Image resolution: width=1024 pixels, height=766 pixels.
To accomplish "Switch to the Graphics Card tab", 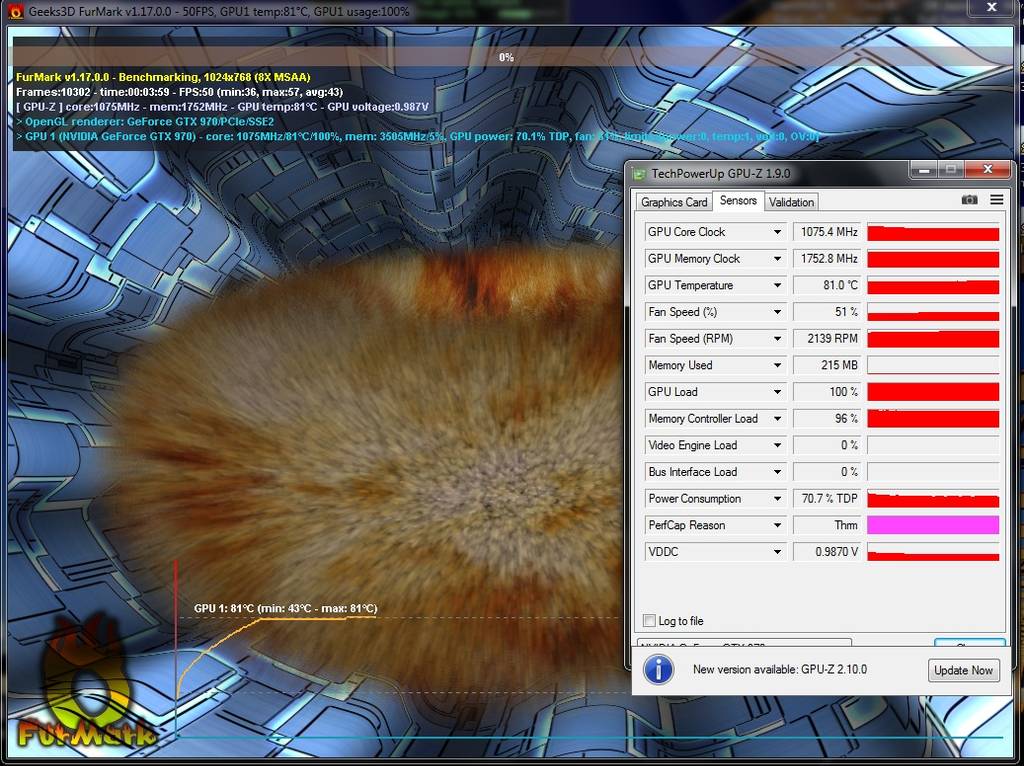I will (674, 202).
